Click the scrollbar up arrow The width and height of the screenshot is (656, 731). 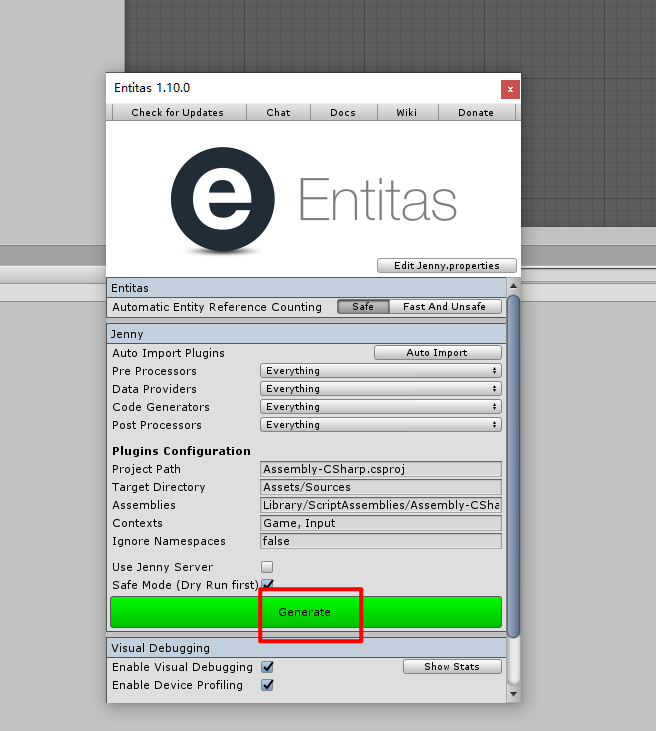(x=513, y=286)
